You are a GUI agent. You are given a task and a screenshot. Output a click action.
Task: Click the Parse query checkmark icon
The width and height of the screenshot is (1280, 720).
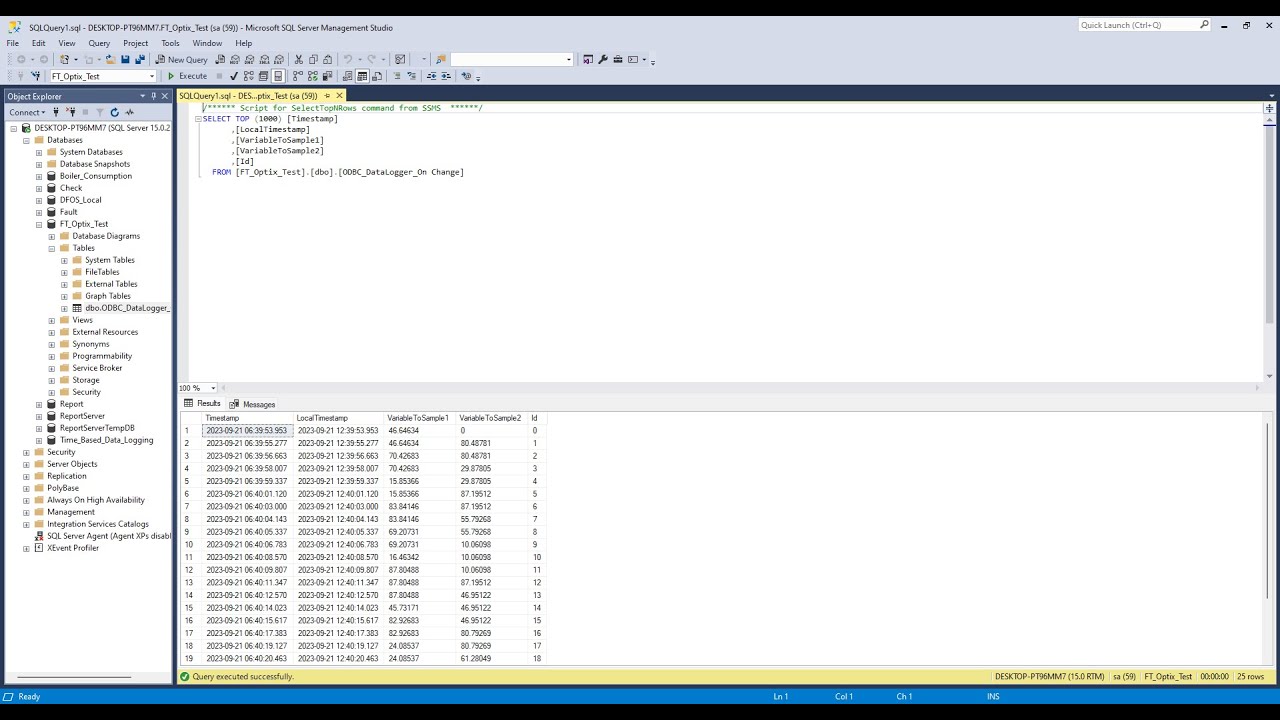[233, 76]
